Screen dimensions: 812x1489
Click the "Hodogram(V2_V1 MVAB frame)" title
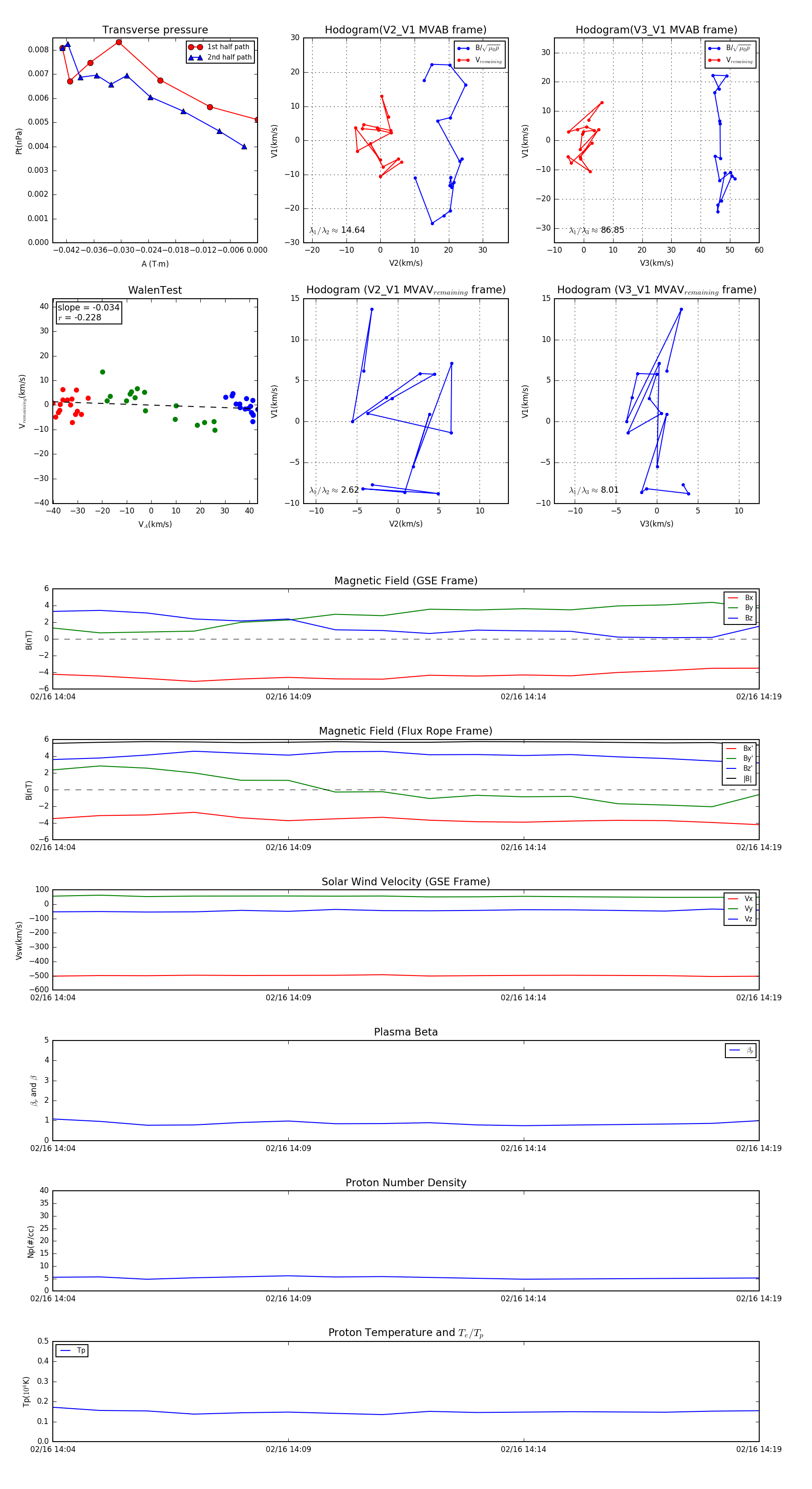406,29
